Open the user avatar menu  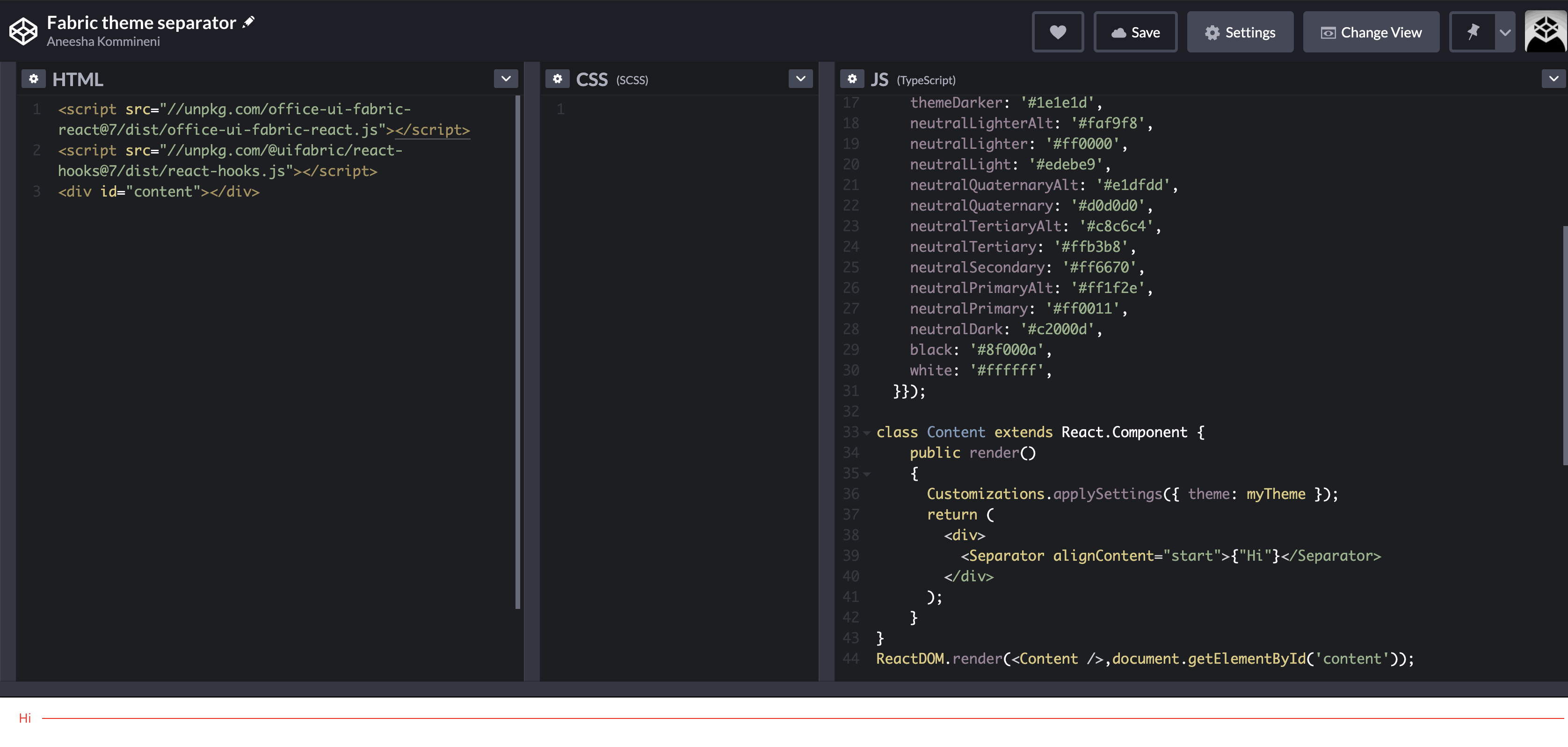point(1546,32)
